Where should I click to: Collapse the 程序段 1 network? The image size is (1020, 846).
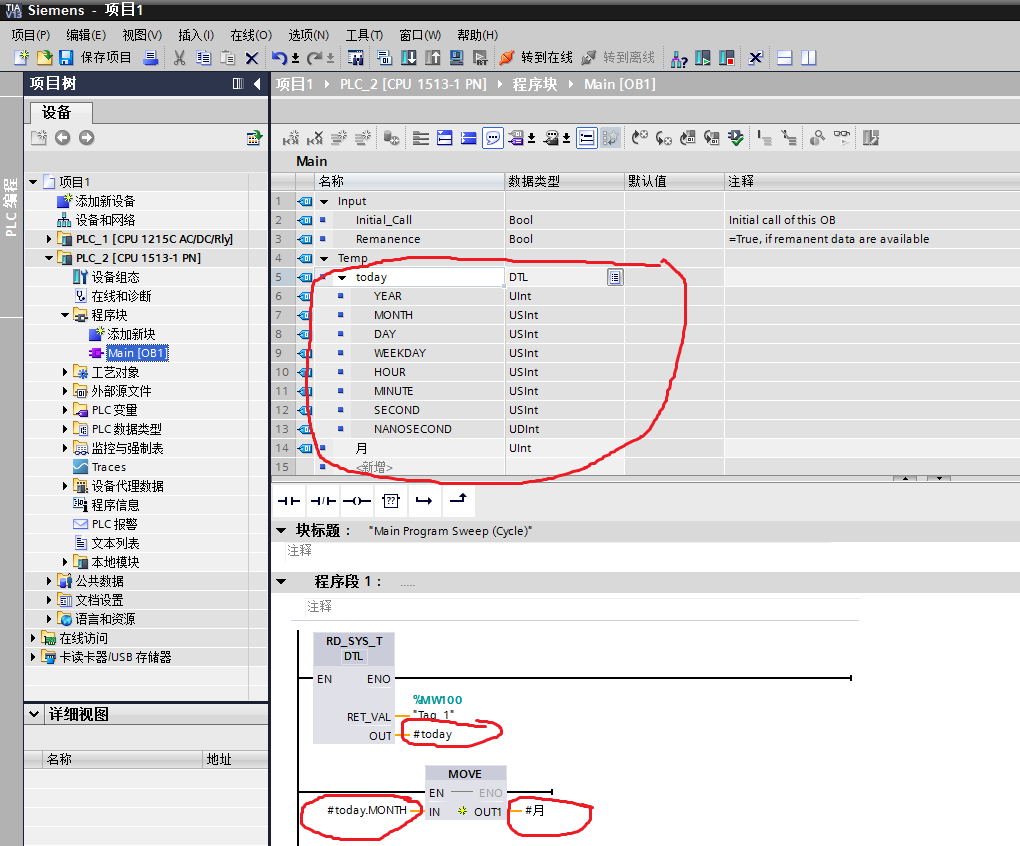coord(282,581)
